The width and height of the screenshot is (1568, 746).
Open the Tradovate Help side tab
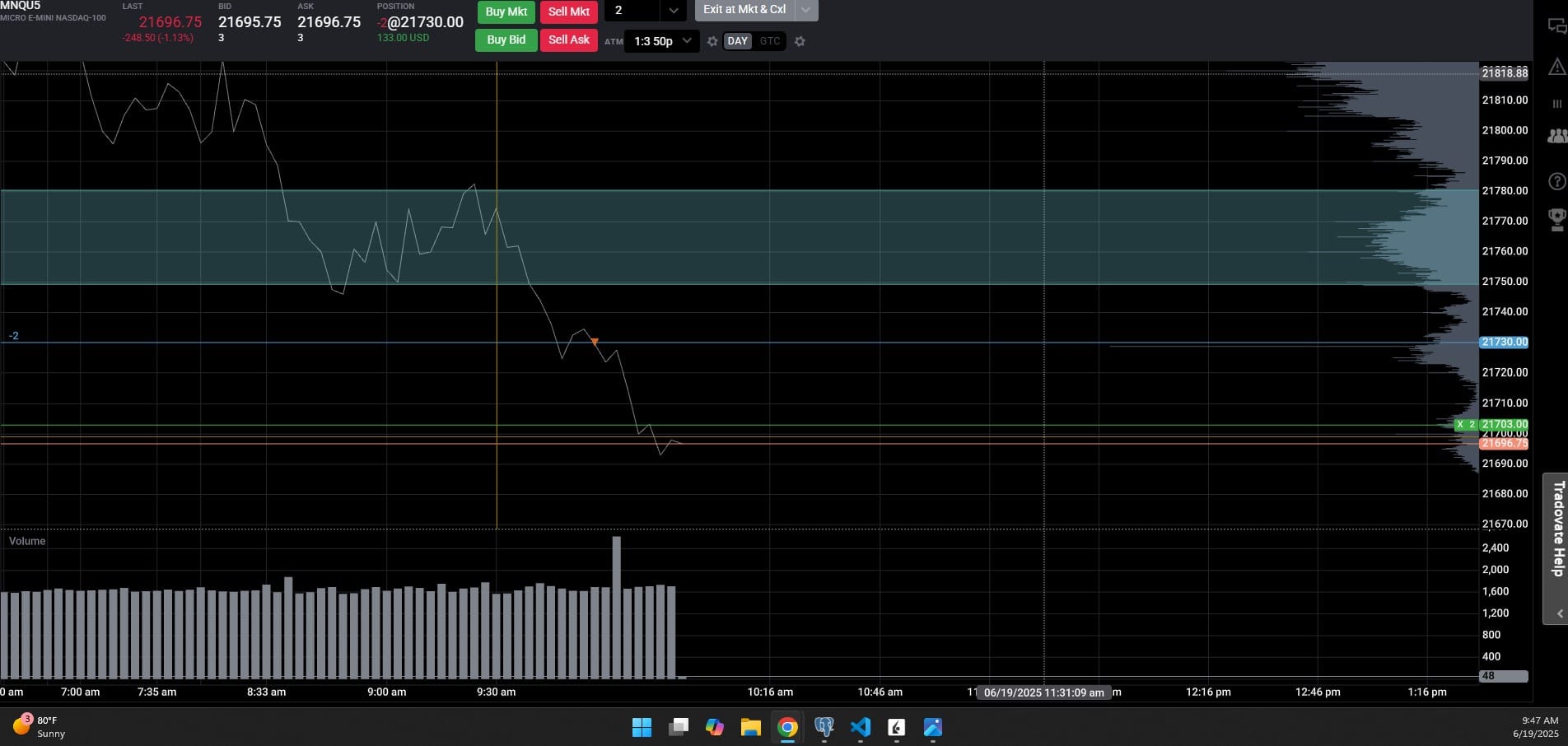(1556, 548)
